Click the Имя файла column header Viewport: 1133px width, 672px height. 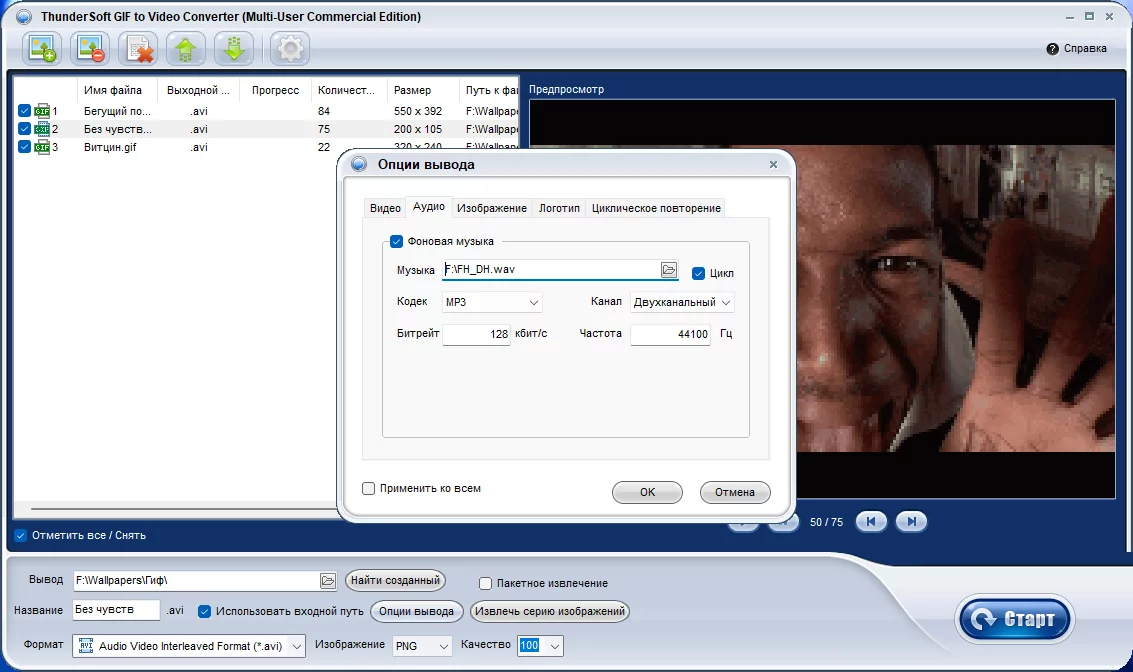click(x=117, y=90)
